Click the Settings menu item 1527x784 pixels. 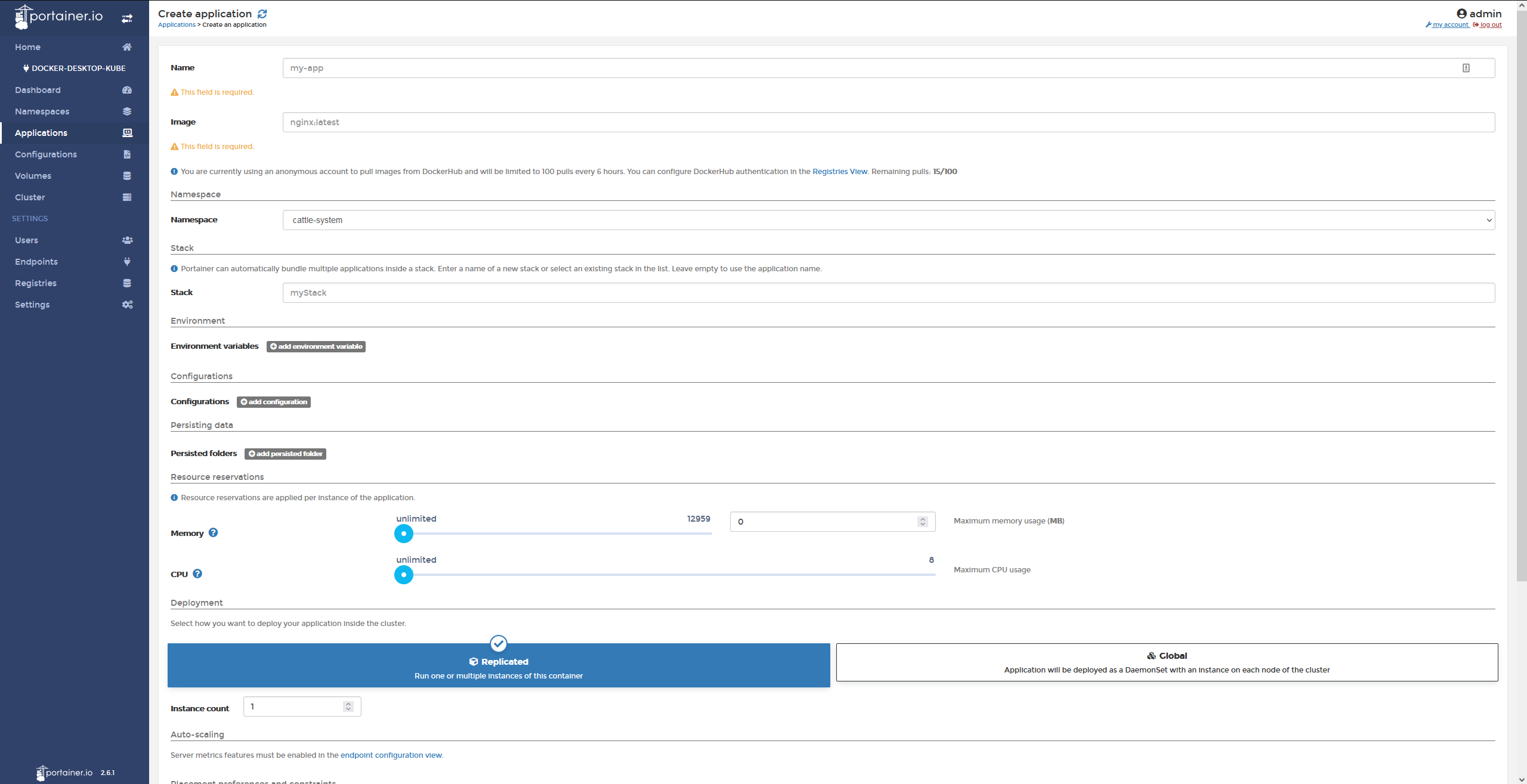pos(31,304)
